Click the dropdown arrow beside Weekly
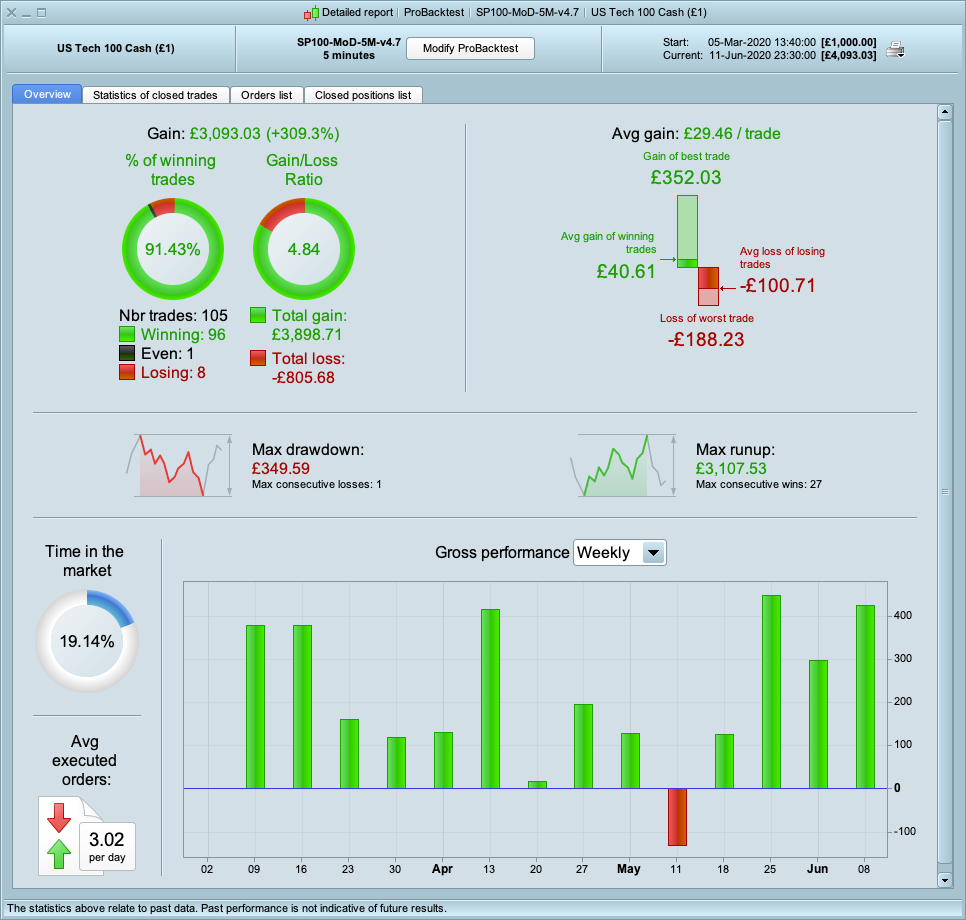The width and height of the screenshot is (966, 920). 653,553
